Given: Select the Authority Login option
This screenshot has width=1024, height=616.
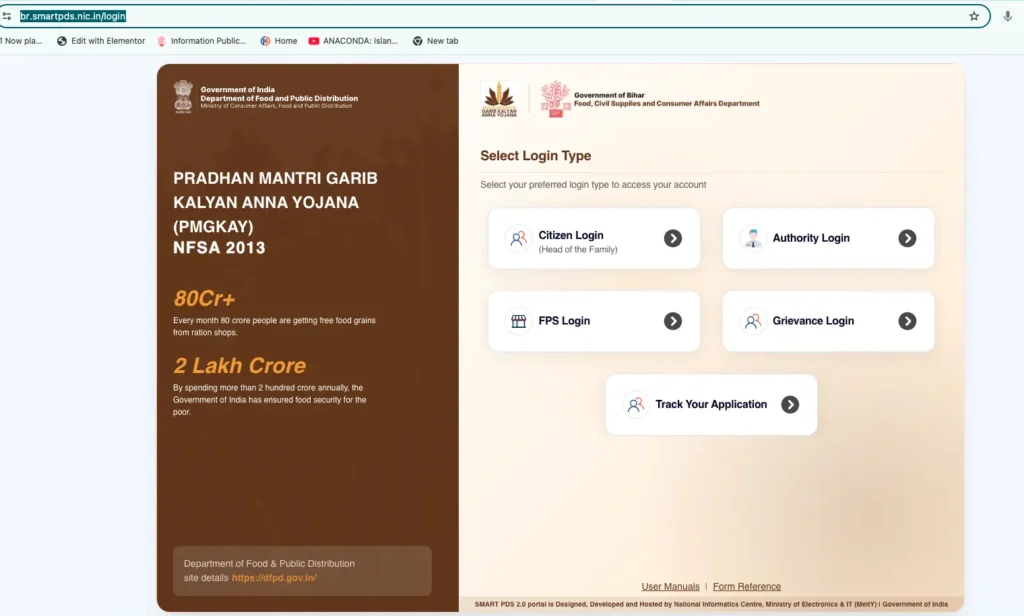Looking at the screenshot, I should point(828,238).
